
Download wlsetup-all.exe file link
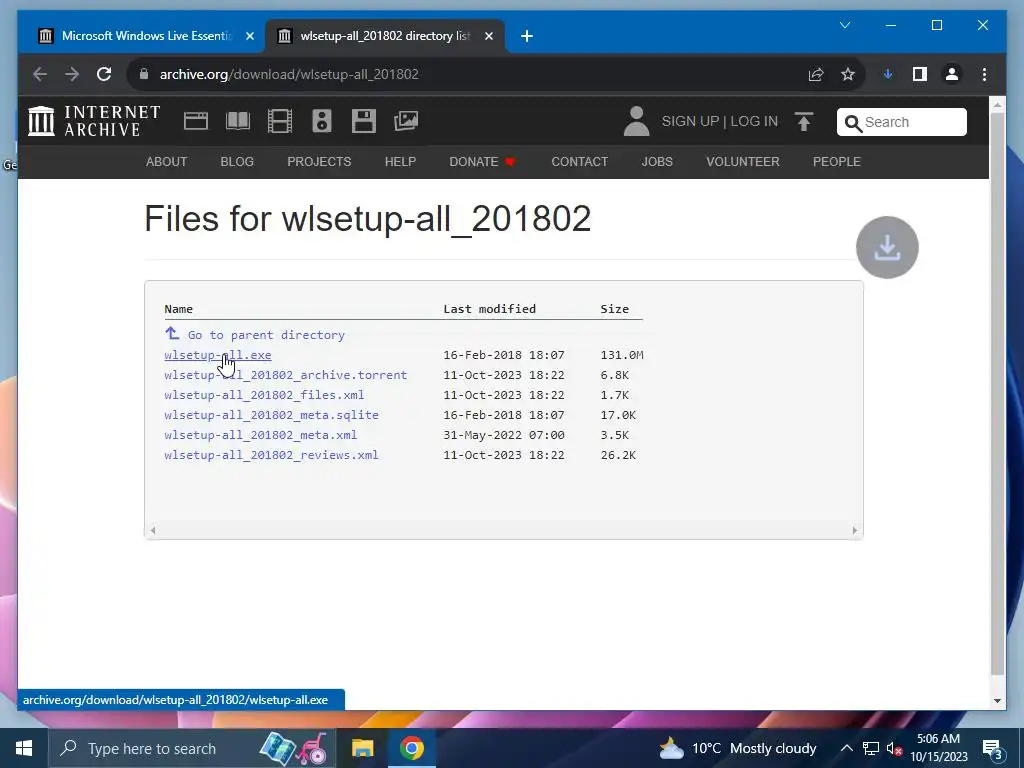pyautogui.click(x=217, y=355)
